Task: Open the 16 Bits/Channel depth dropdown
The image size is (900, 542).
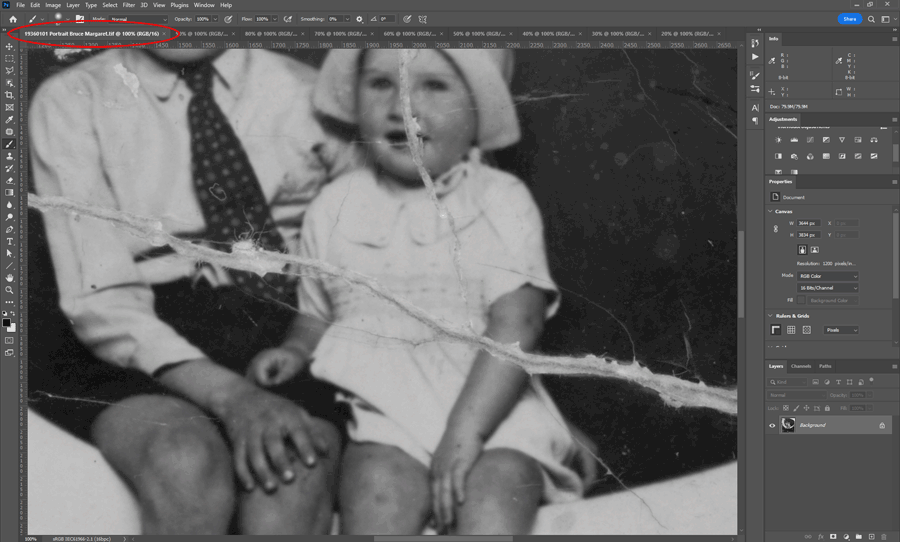Action: tap(827, 288)
